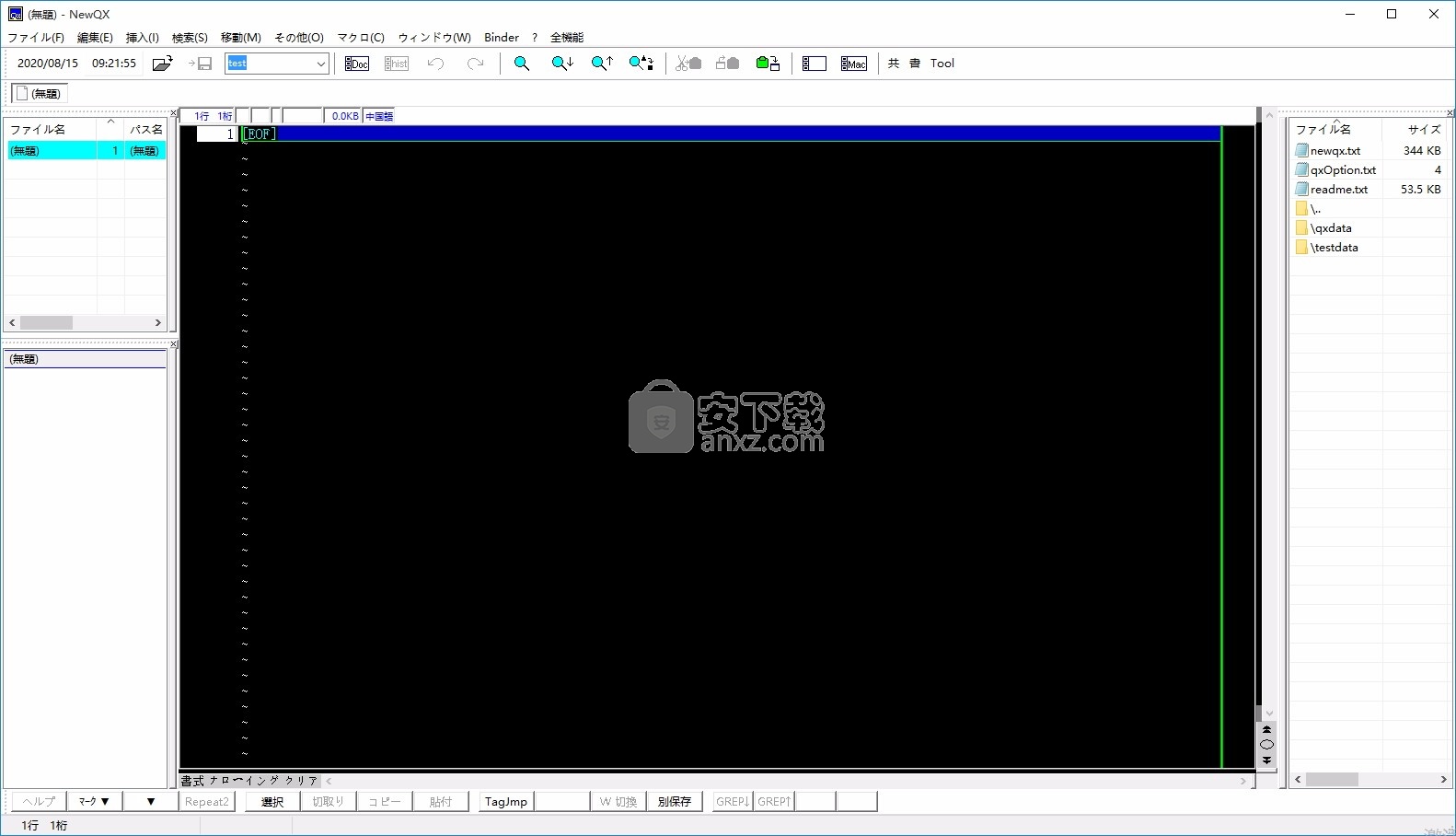Click the editor page-up double arrow

point(1266,730)
